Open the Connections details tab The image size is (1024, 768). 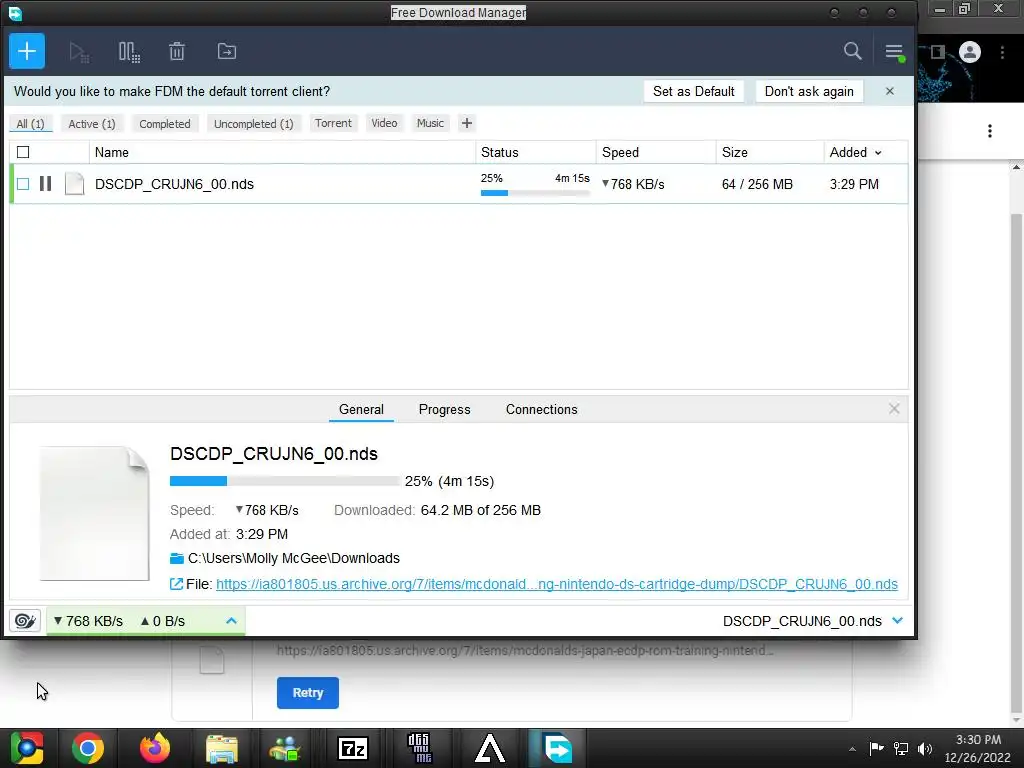541,409
